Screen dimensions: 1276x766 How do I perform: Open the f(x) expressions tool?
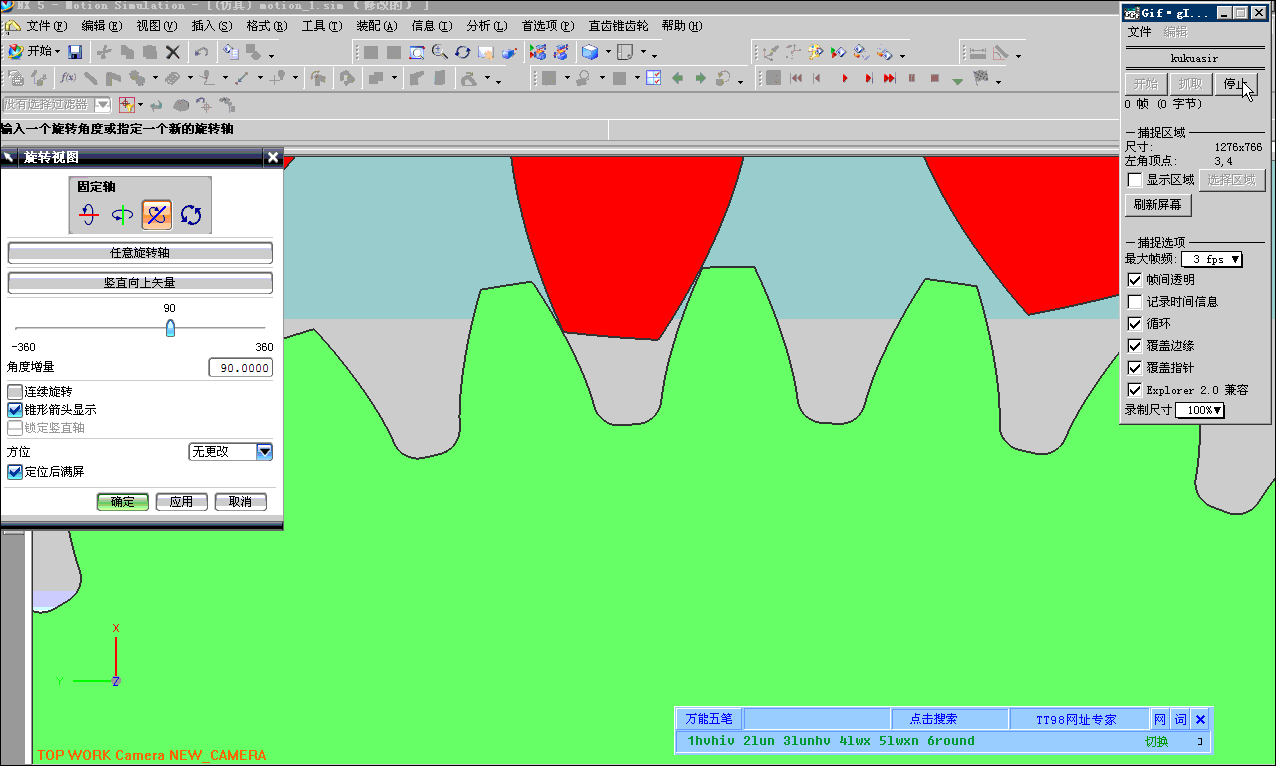point(68,78)
